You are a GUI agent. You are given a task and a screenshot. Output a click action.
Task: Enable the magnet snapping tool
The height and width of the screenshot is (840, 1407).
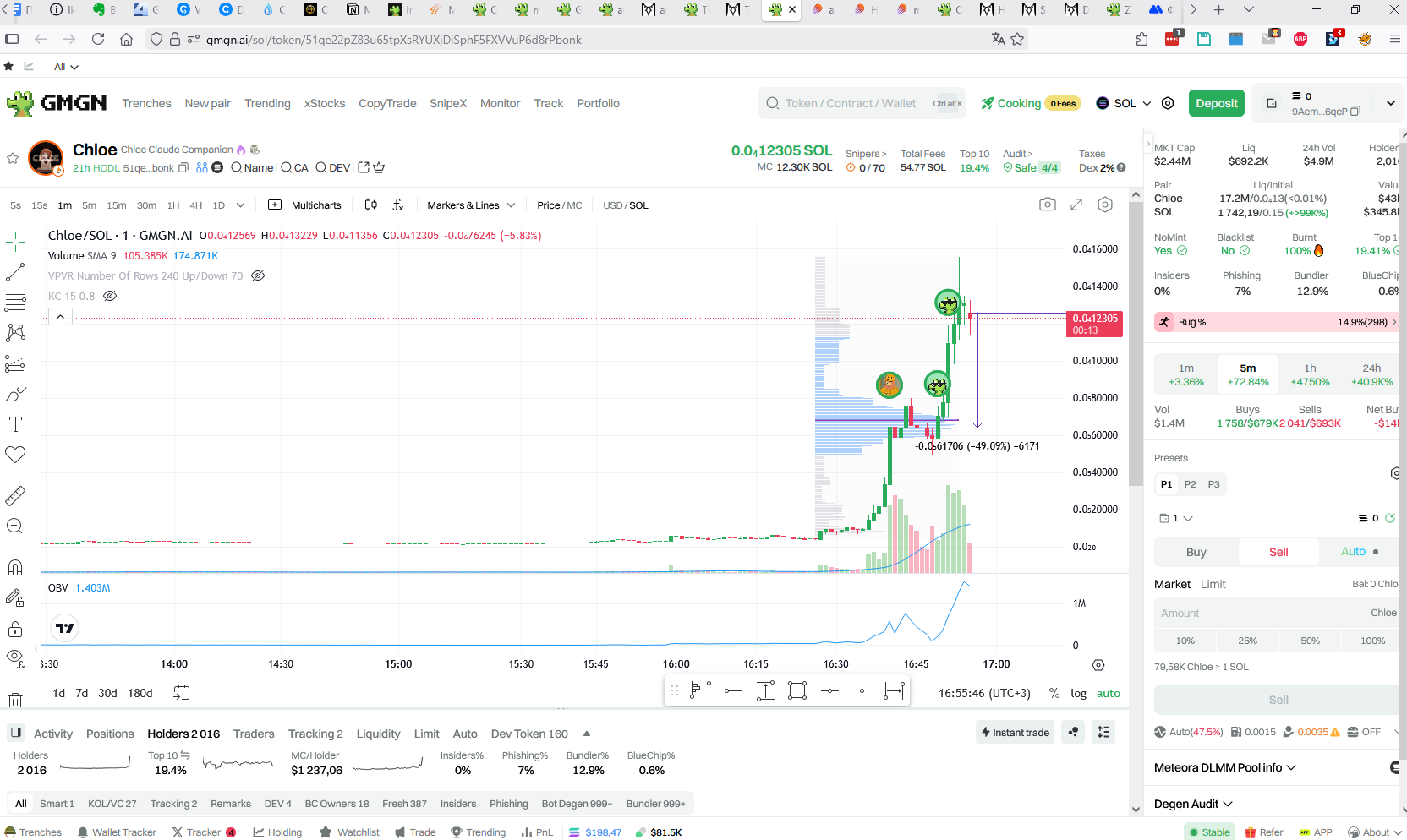15,568
